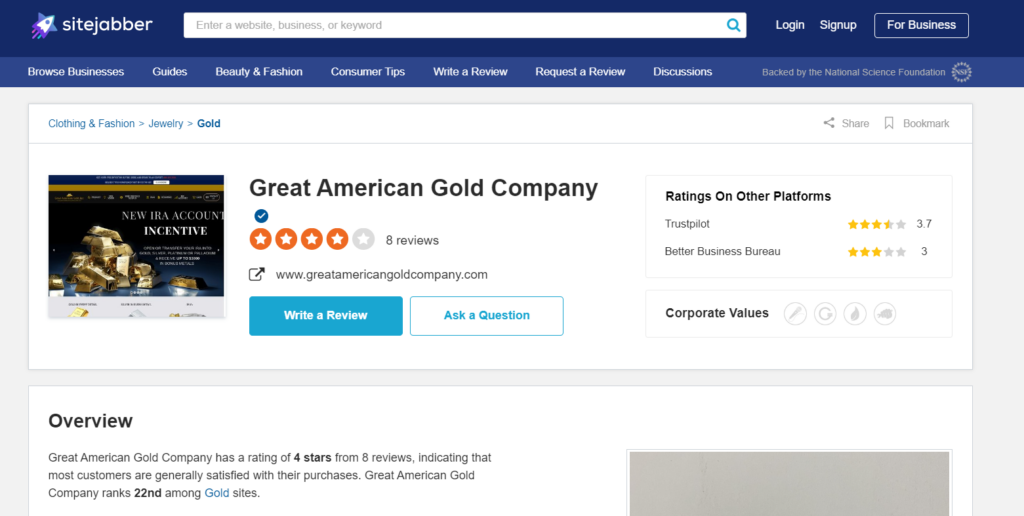
Task: Click the external link icon beside website URL
Action: point(257,274)
